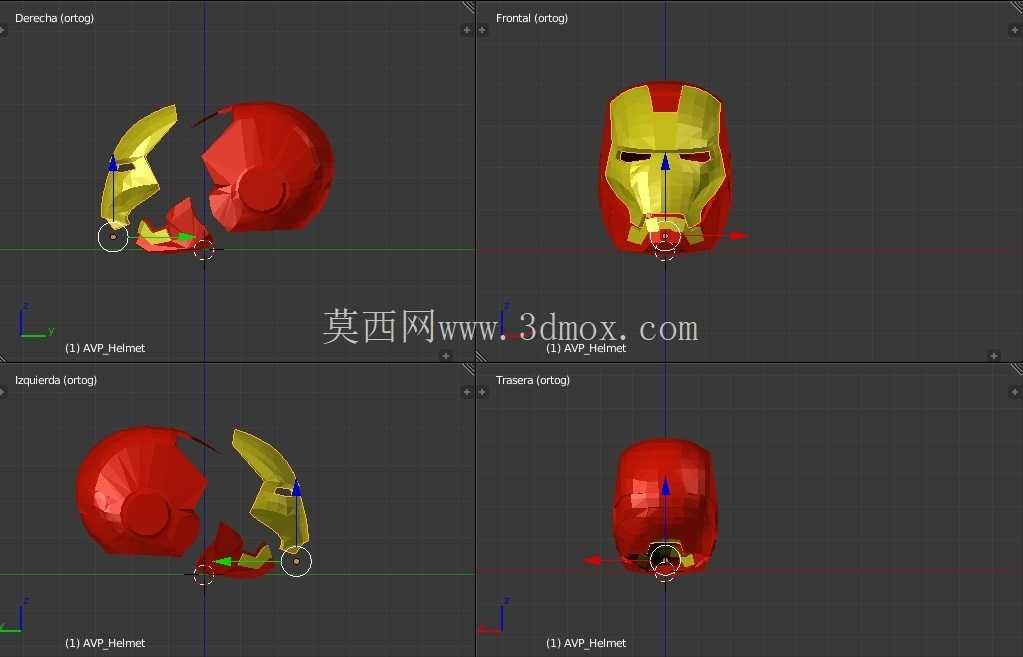Click split-area corner widget of Izquierda view

[468, 369]
